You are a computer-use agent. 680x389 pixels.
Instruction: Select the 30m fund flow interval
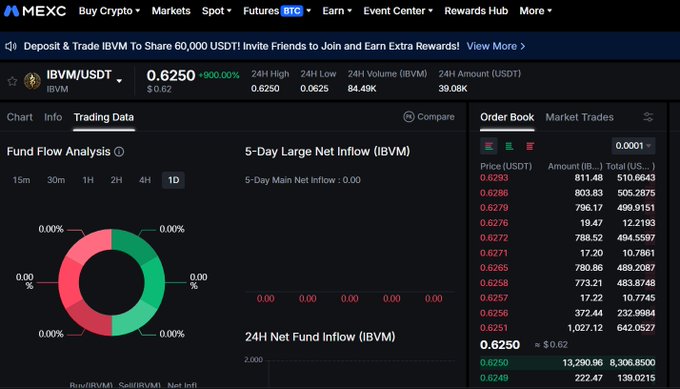56,180
